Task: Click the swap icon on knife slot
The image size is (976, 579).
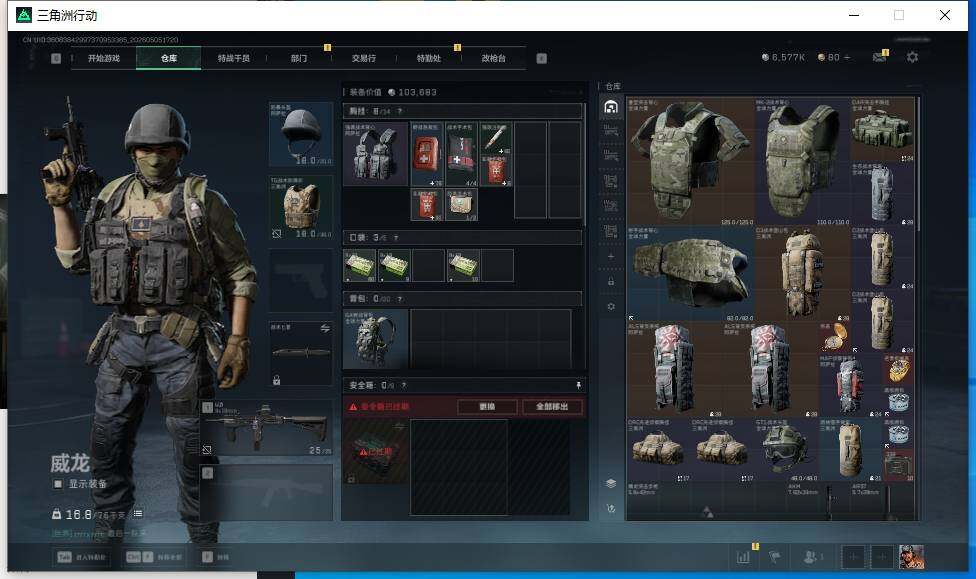Action: point(325,328)
